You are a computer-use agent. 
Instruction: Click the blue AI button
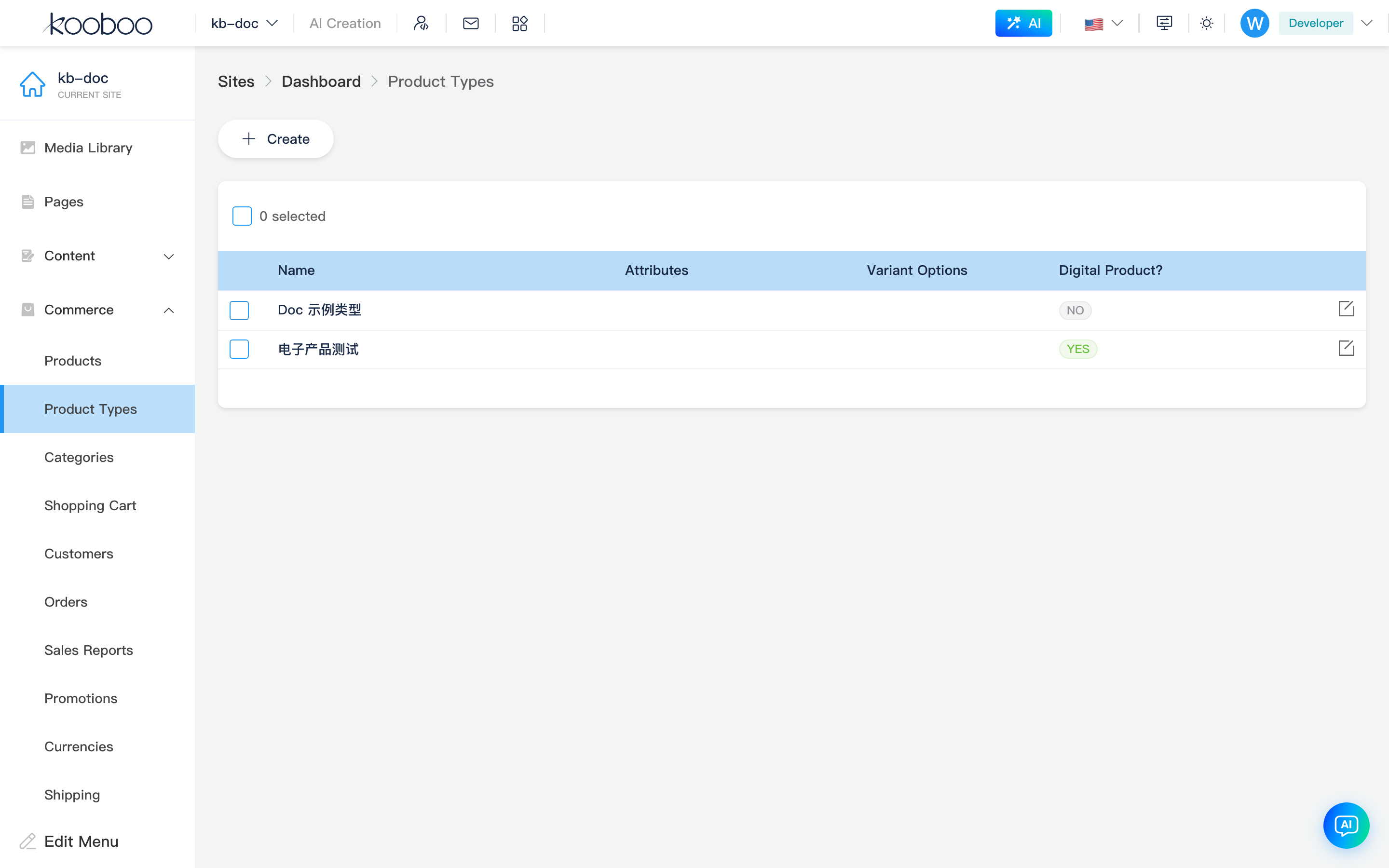[x=1023, y=24]
